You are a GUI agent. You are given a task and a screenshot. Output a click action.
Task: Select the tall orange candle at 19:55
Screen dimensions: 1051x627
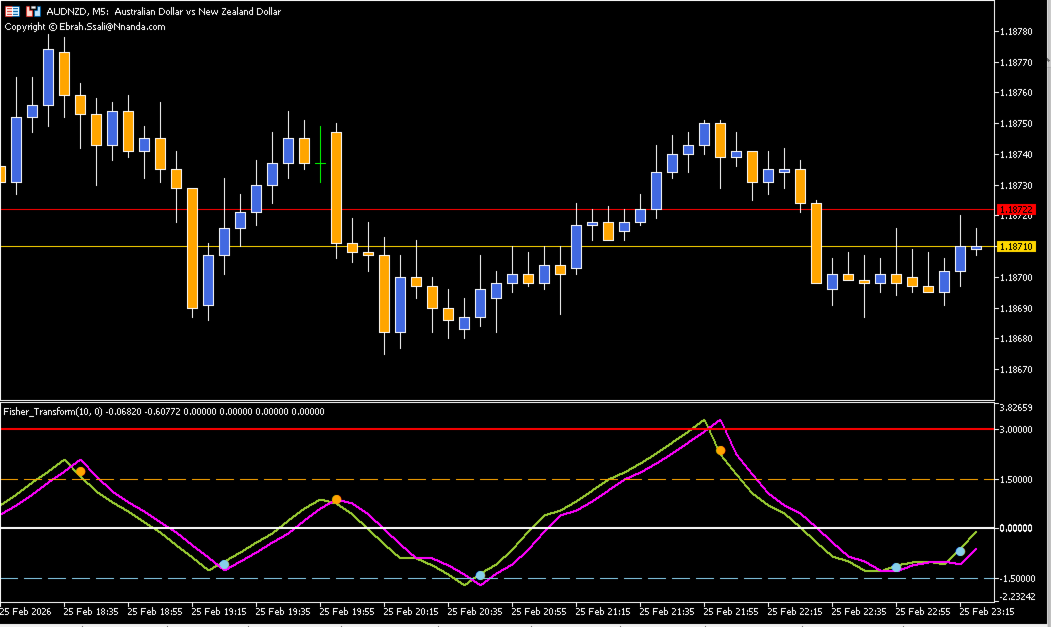(x=336, y=190)
